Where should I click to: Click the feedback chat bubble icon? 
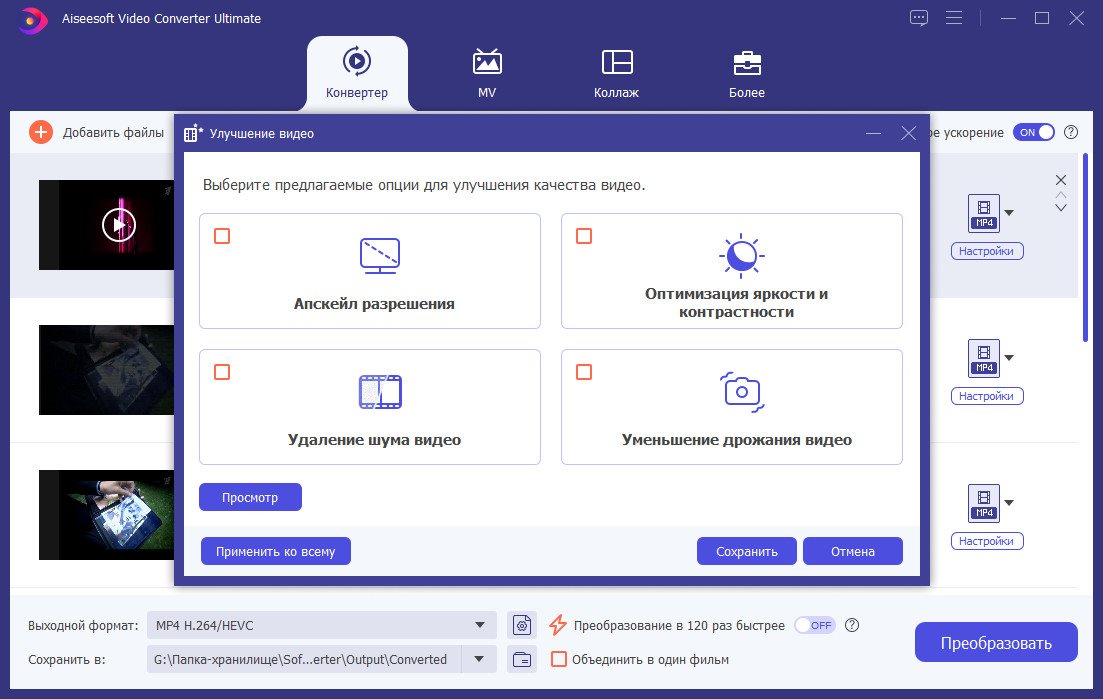pyautogui.click(x=919, y=18)
